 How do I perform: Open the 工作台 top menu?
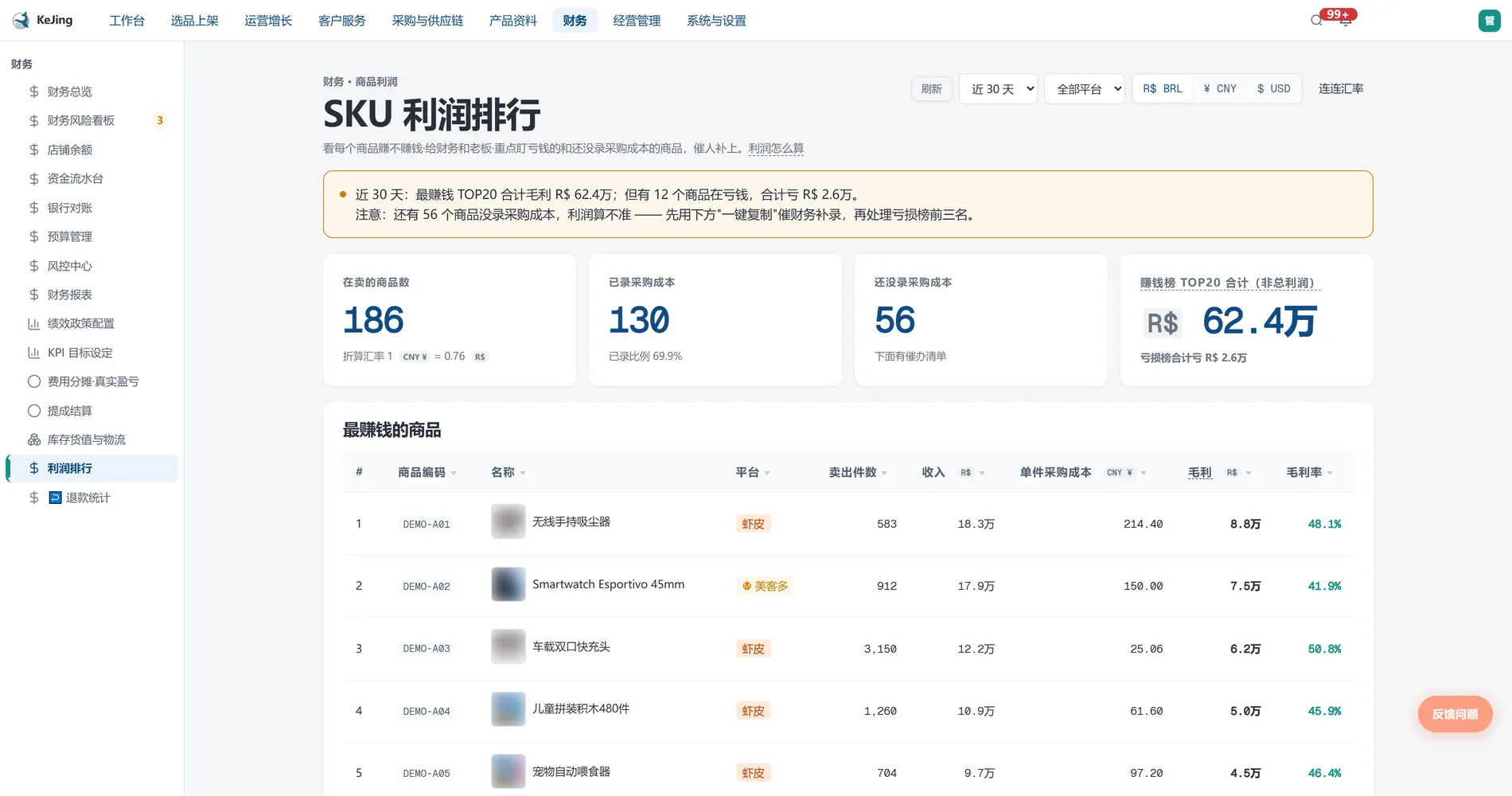[x=127, y=21]
